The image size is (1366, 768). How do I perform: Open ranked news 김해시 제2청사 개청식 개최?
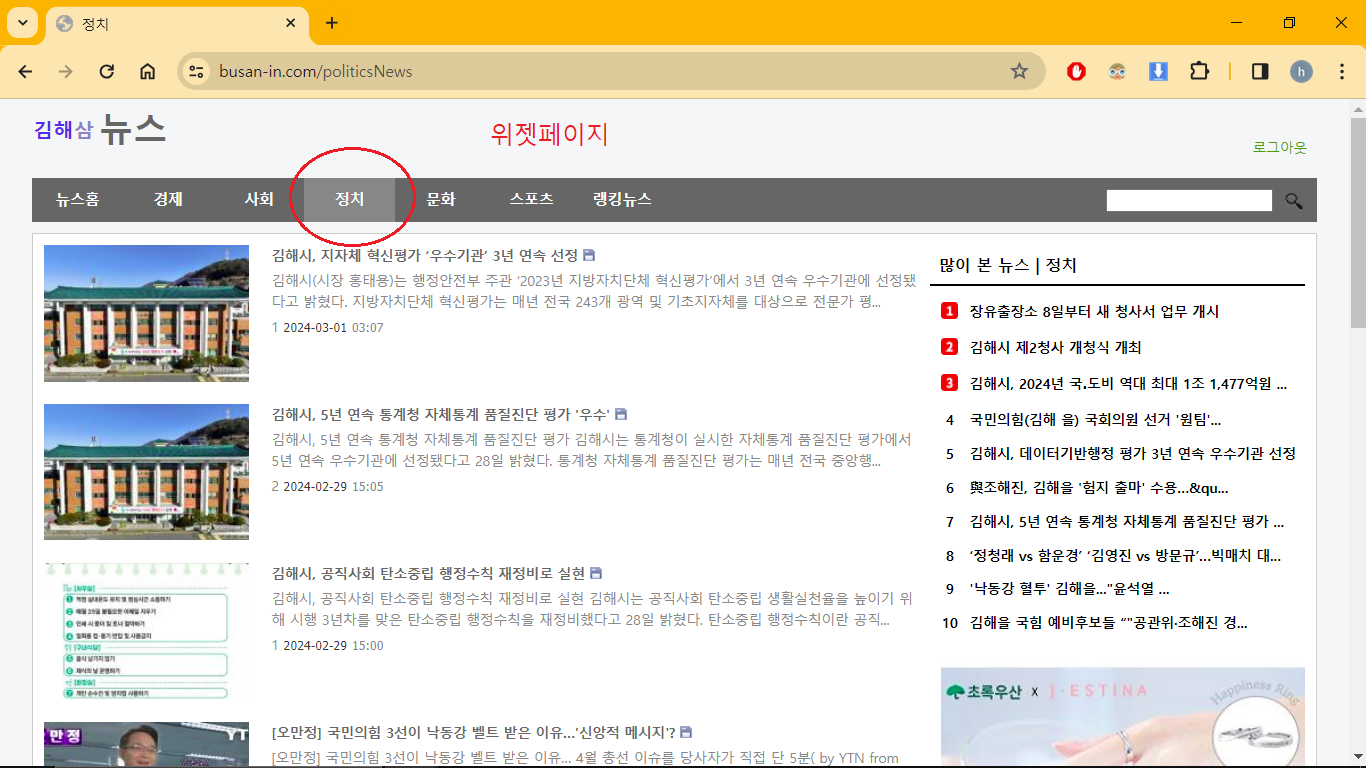(1055, 347)
